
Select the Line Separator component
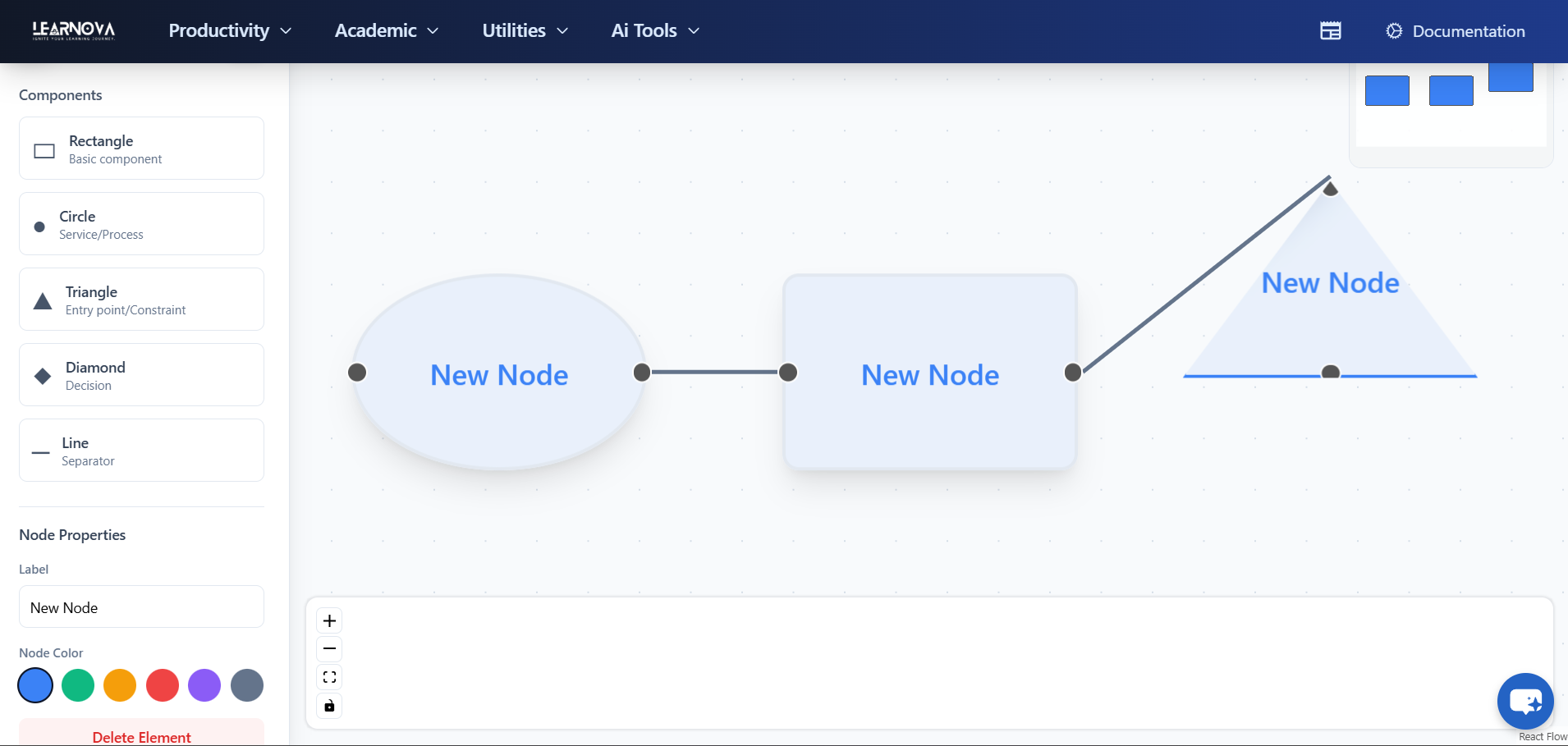click(x=140, y=450)
